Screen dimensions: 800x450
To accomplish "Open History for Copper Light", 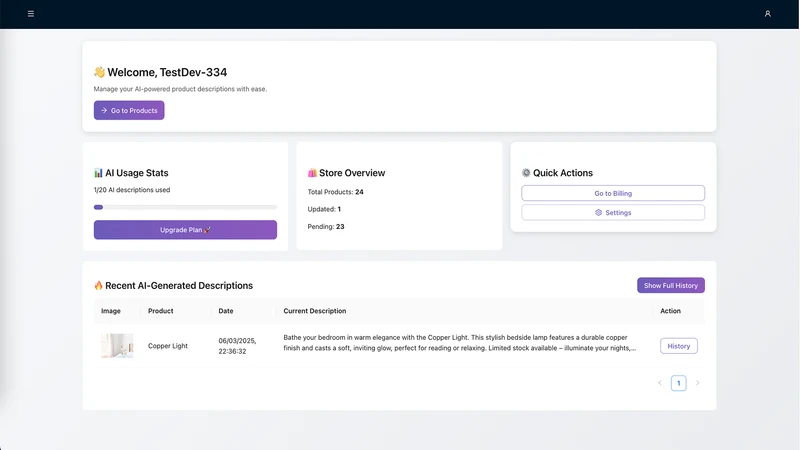I will point(679,346).
